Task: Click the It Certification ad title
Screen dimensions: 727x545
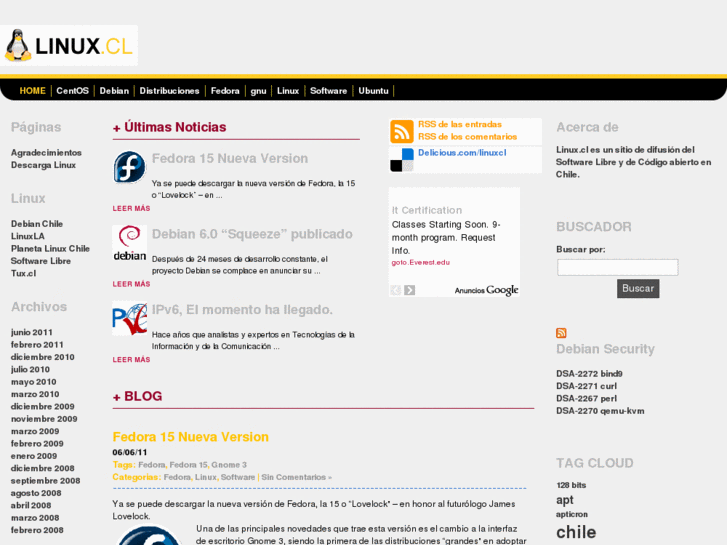Action: (427, 211)
